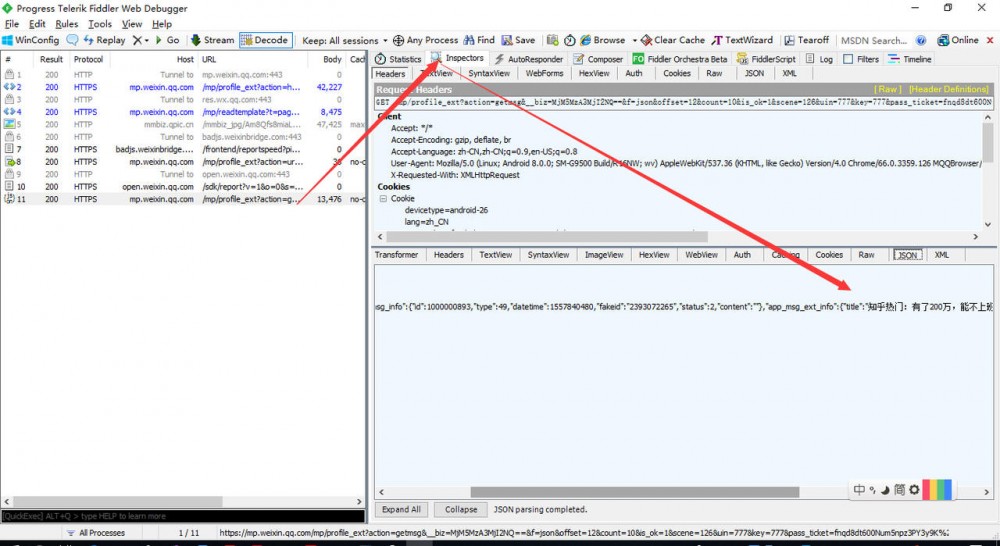Select session 10 open.weixin.qq.com row
The image size is (1000, 546).
[183, 187]
